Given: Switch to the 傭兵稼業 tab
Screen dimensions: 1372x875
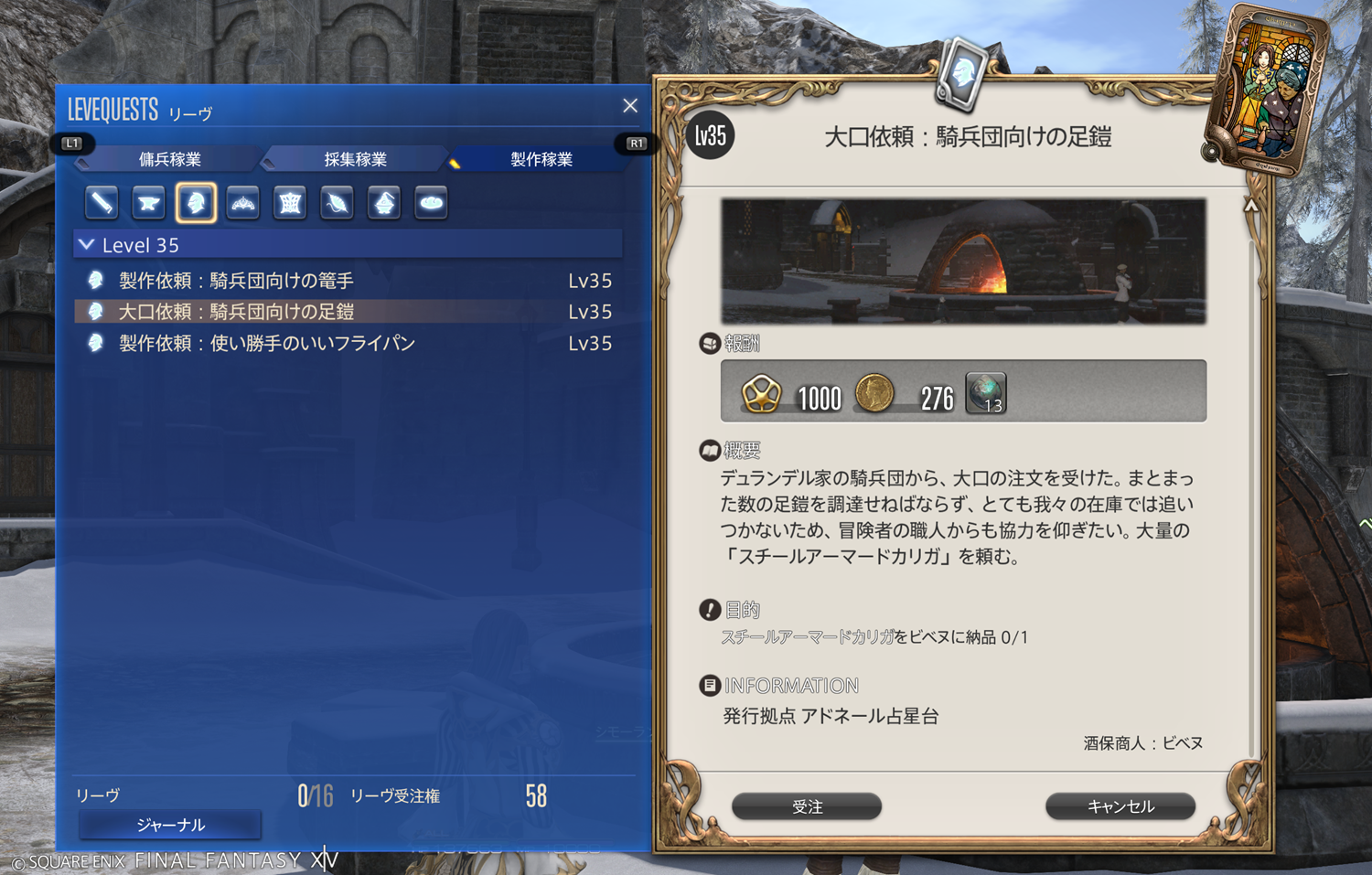Looking at the screenshot, I should click(170, 159).
